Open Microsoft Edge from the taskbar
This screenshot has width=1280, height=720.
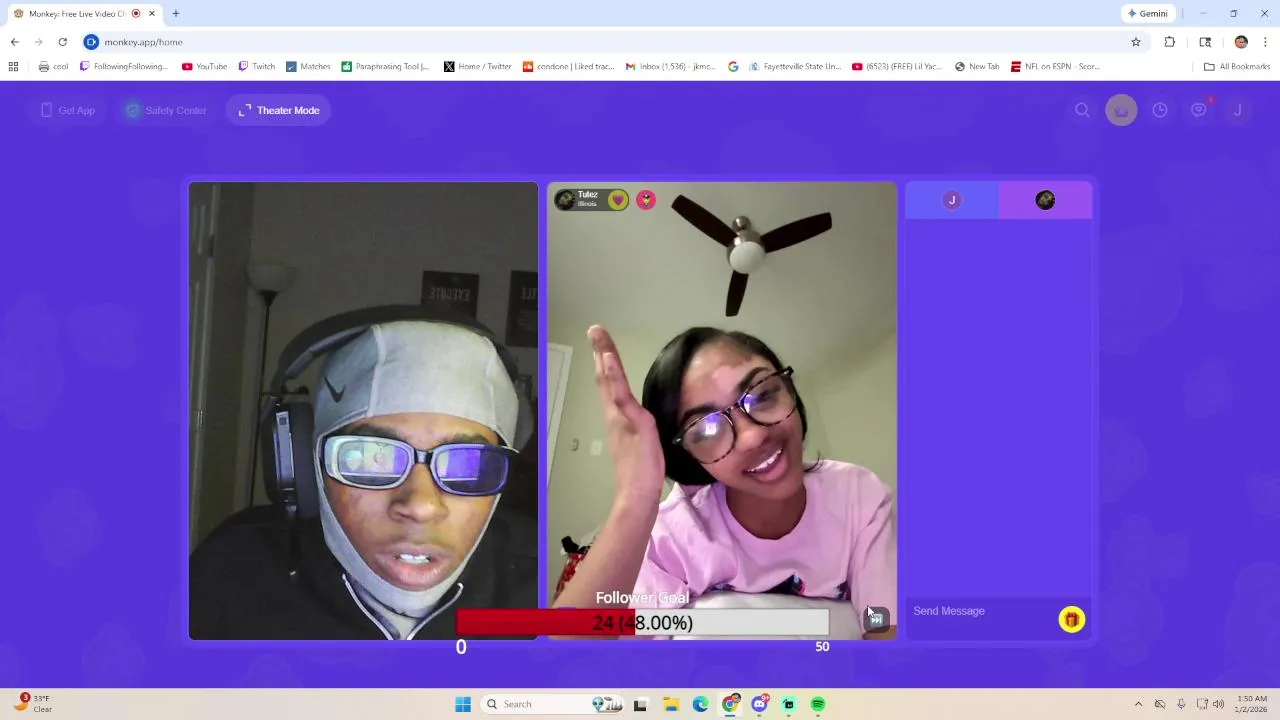coord(701,704)
